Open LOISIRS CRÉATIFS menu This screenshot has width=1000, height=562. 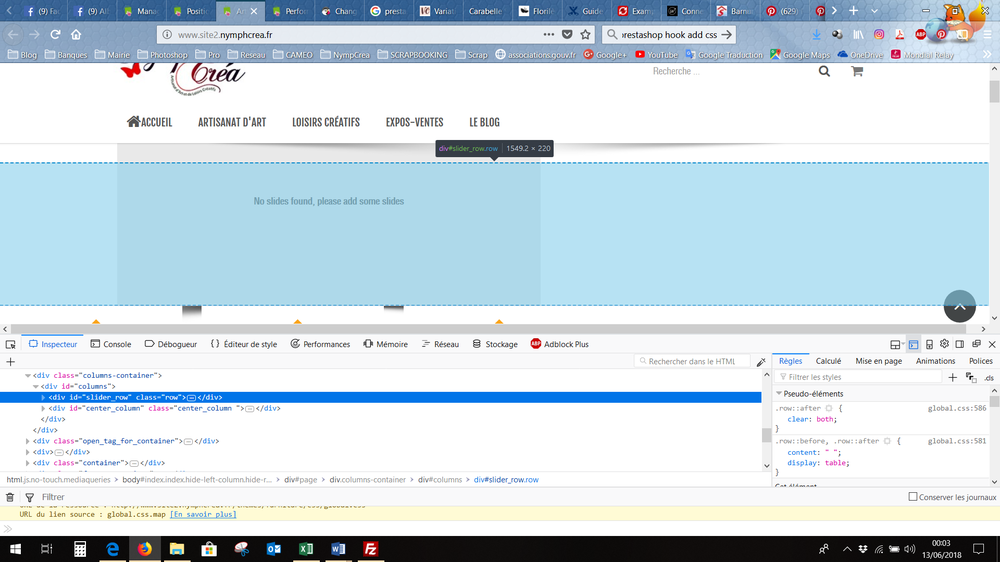tap(326, 122)
